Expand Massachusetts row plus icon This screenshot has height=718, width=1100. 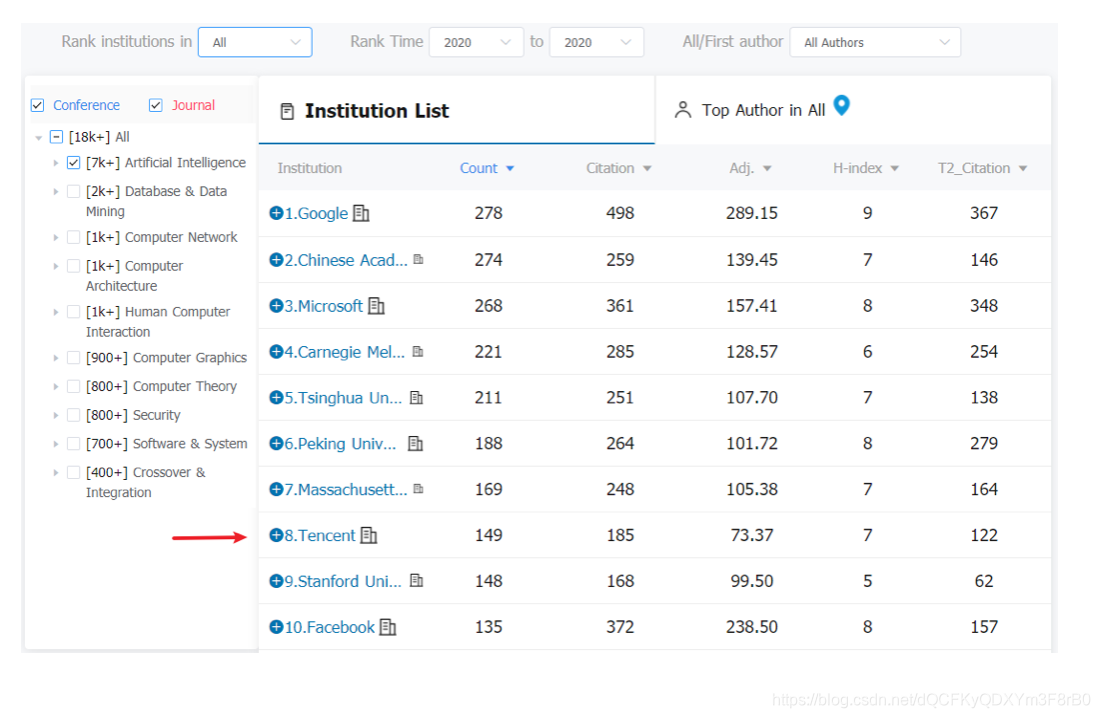click(276, 489)
